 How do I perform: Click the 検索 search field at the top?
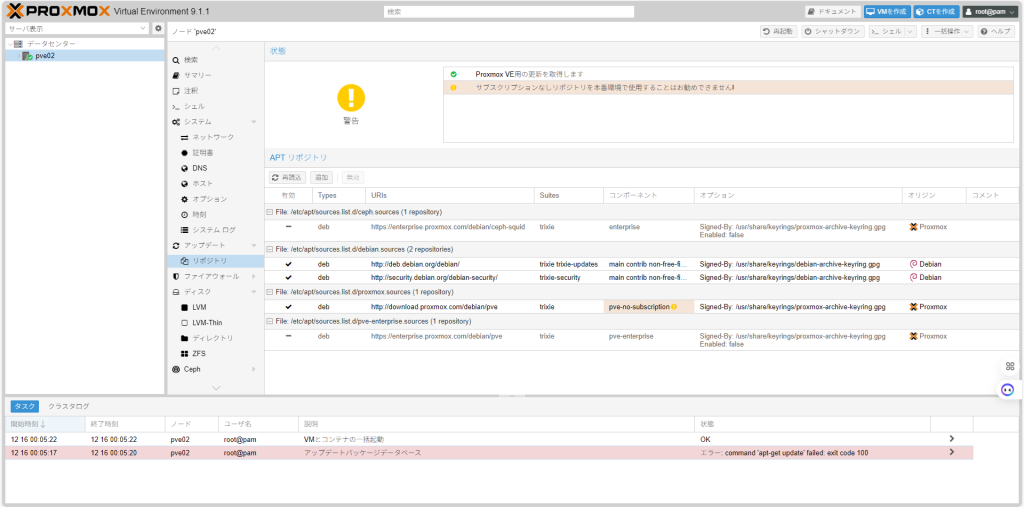click(x=508, y=12)
